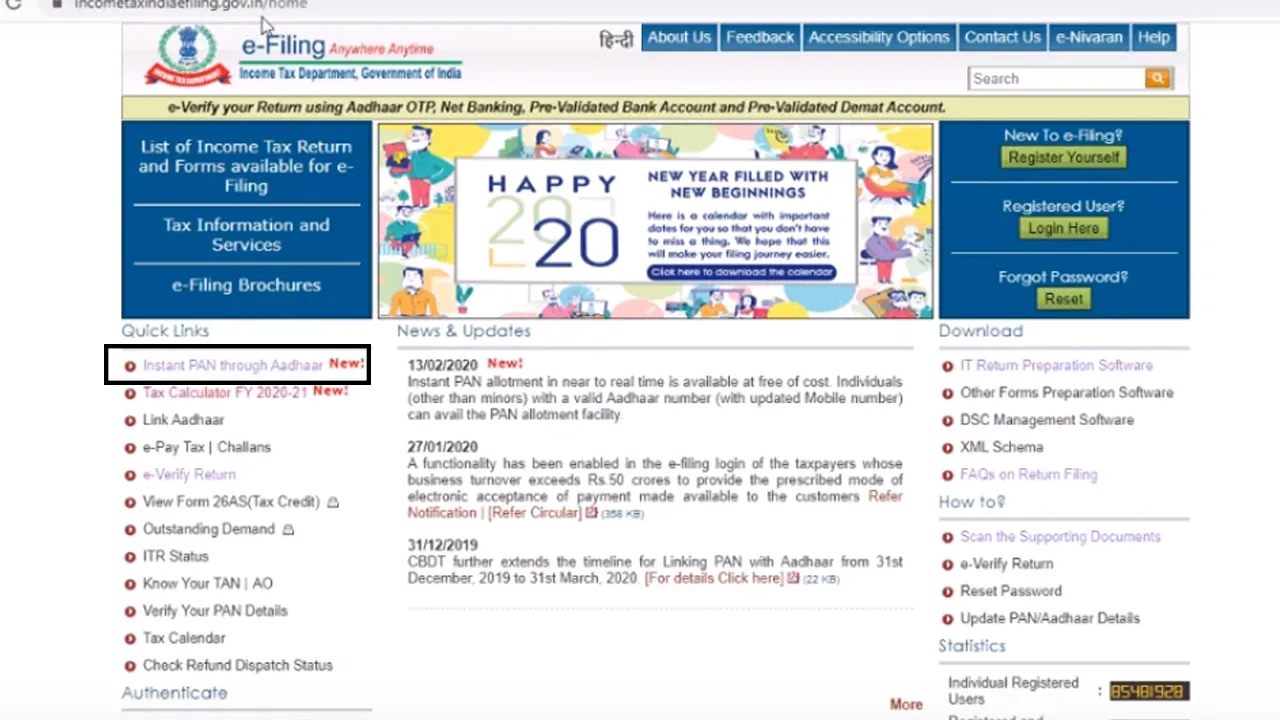Viewport: 1280px width, 720px height.
Task: Click the lock icon next to View Form 26AS
Action: (333, 502)
